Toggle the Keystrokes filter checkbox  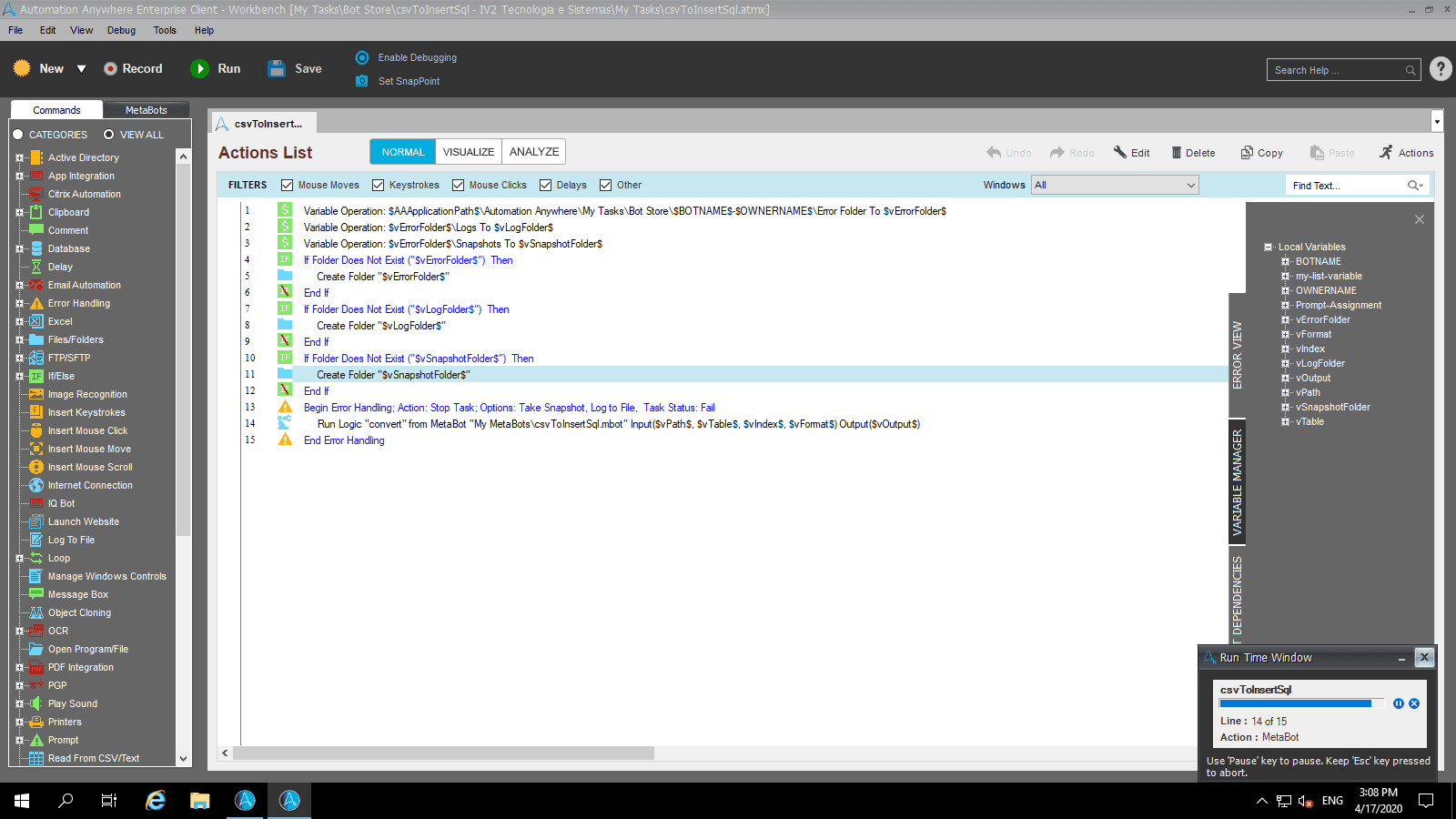click(x=379, y=185)
